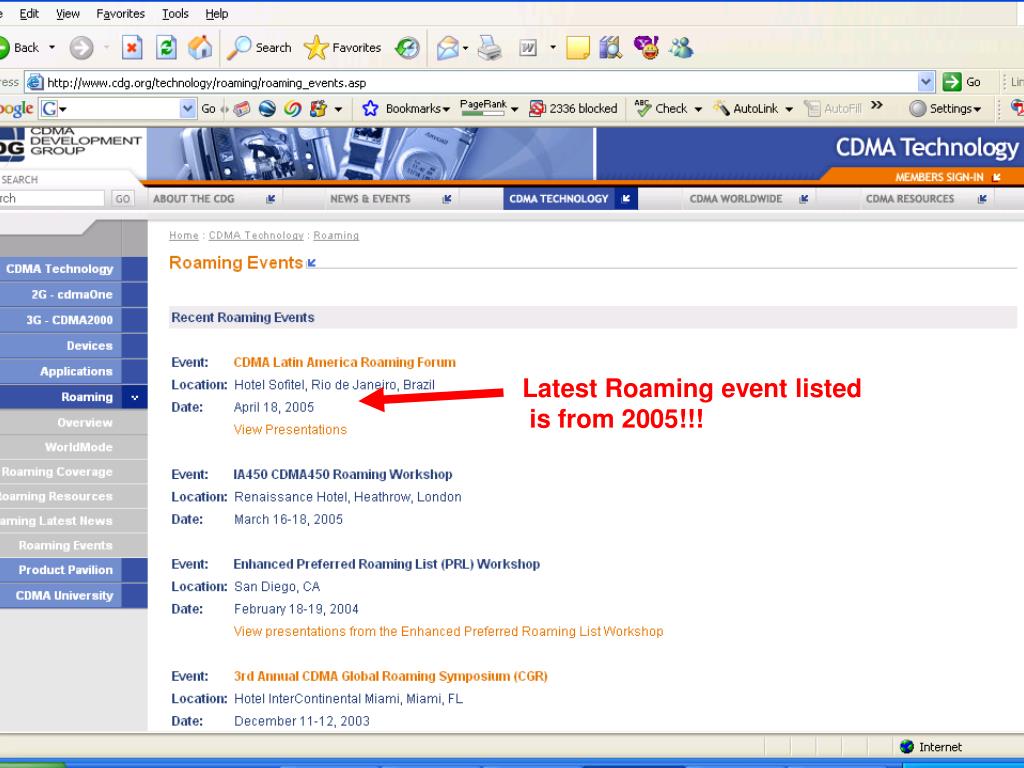The image size is (1024, 768).
Task: Print the page using the printer icon
Action: (490, 48)
